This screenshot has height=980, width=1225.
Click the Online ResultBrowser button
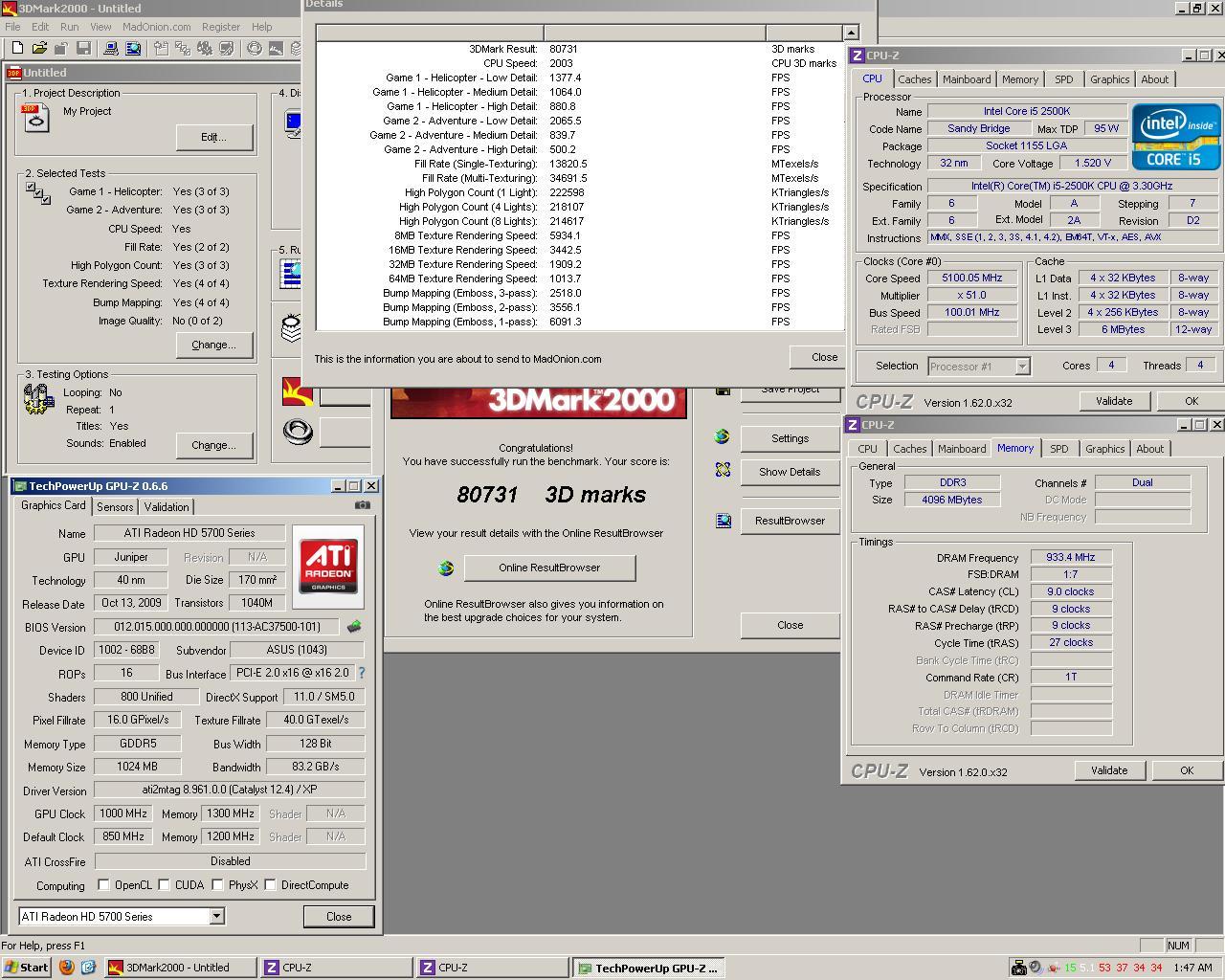click(549, 568)
